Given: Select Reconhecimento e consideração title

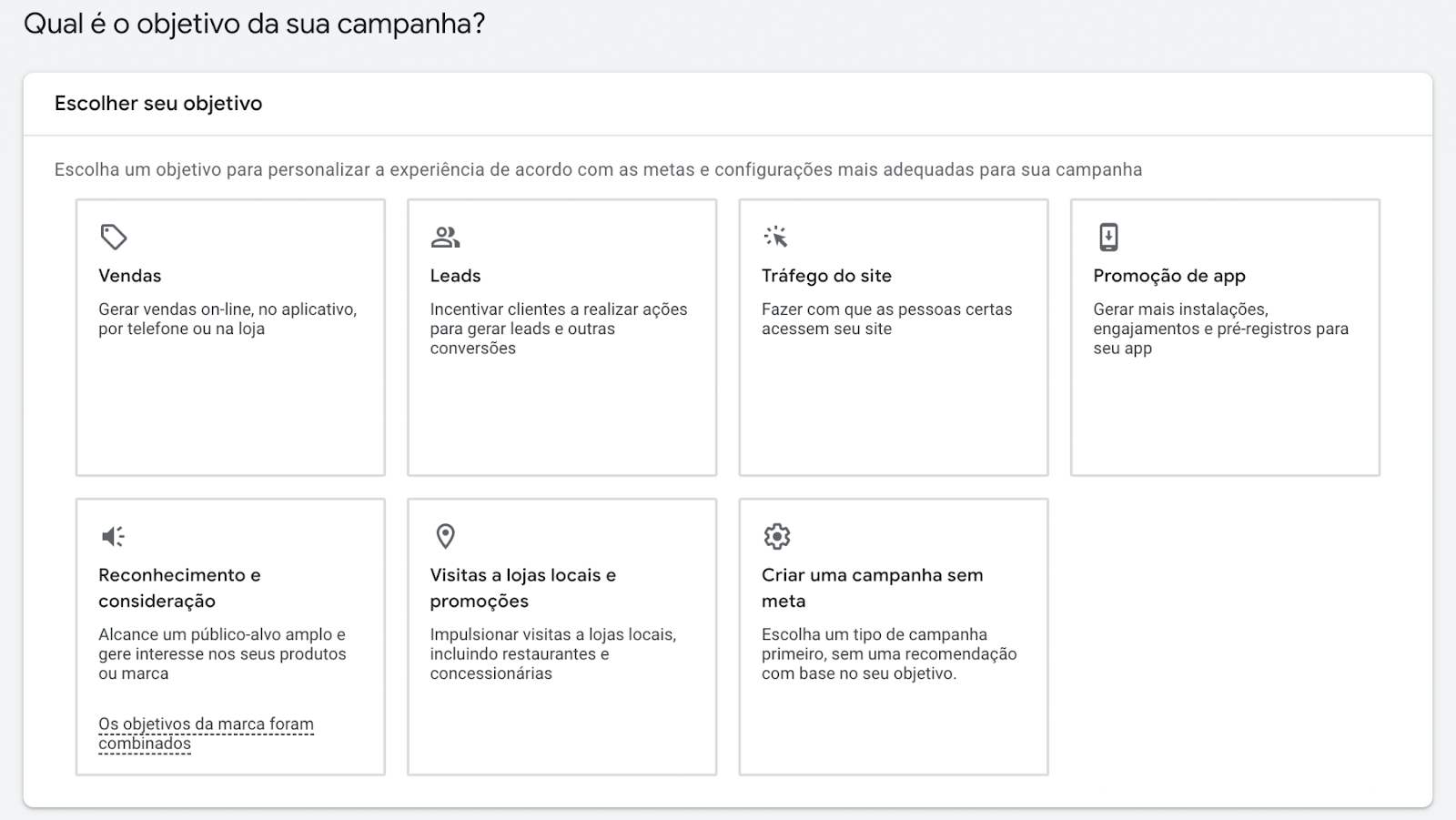Looking at the screenshot, I should click(x=179, y=588).
